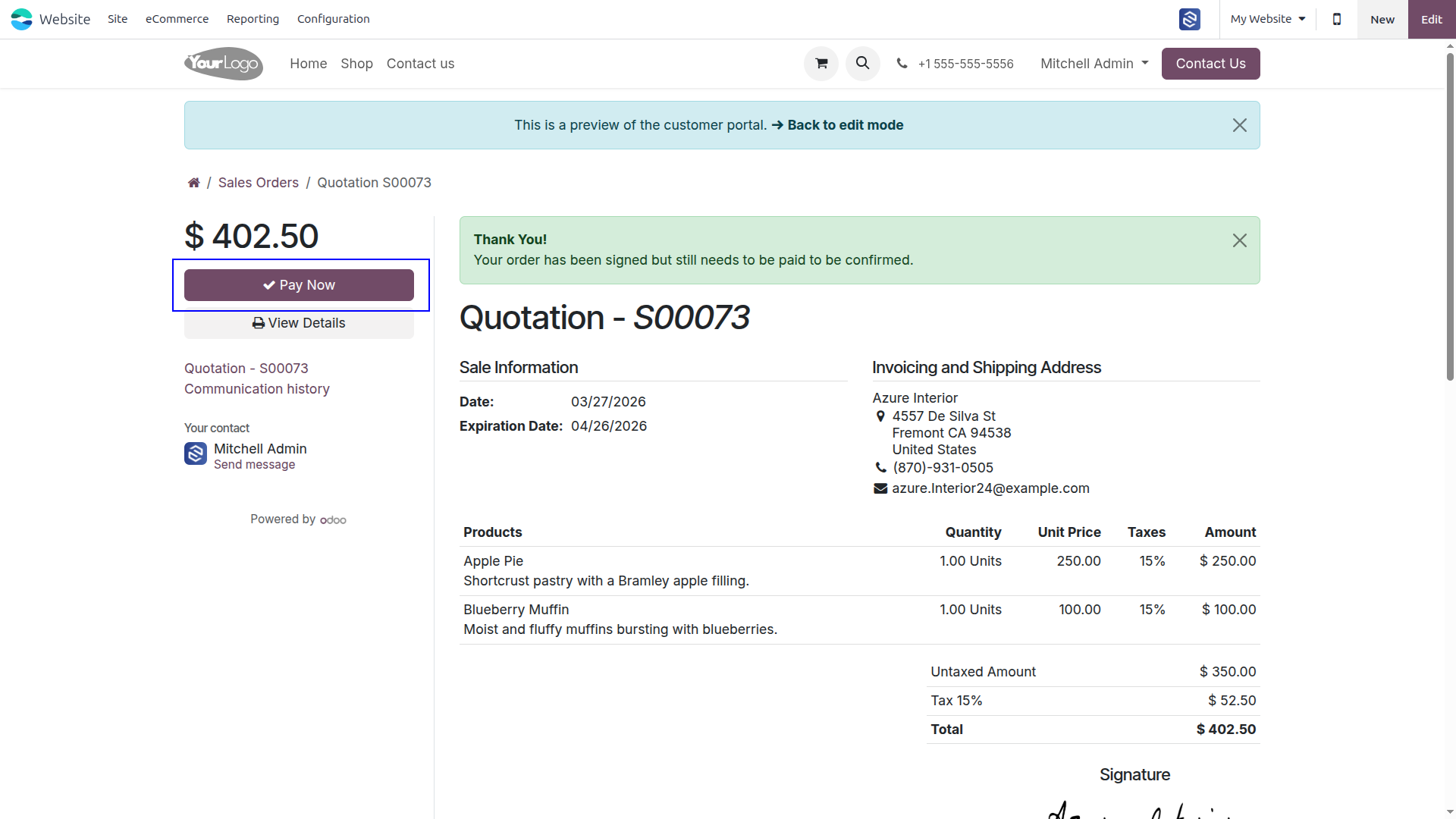Image resolution: width=1456 pixels, height=819 pixels.
Task: Click Mitchell Admin contact avatar
Action: (x=196, y=453)
